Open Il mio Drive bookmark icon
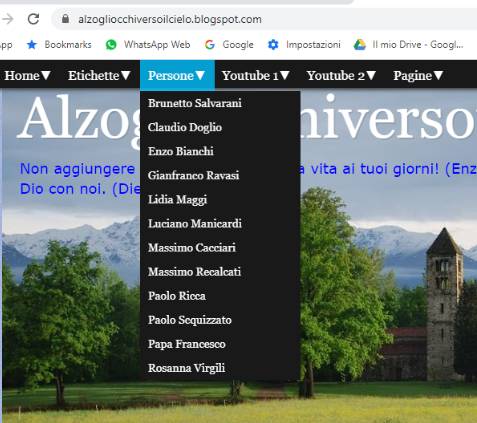The width and height of the screenshot is (477, 423). click(x=359, y=44)
